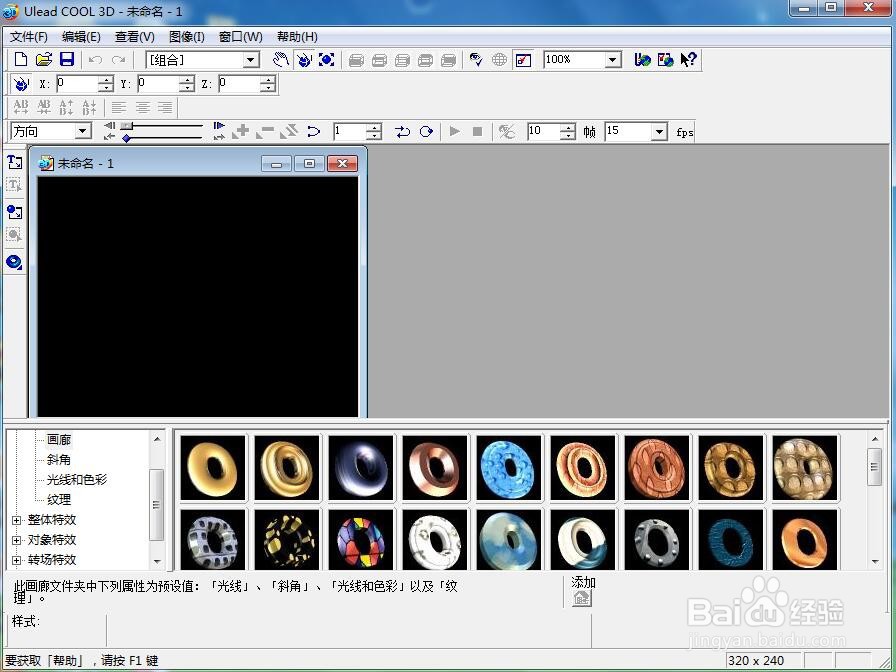Increase X value with up spinner
Screen dimensions: 896x672
(106, 80)
